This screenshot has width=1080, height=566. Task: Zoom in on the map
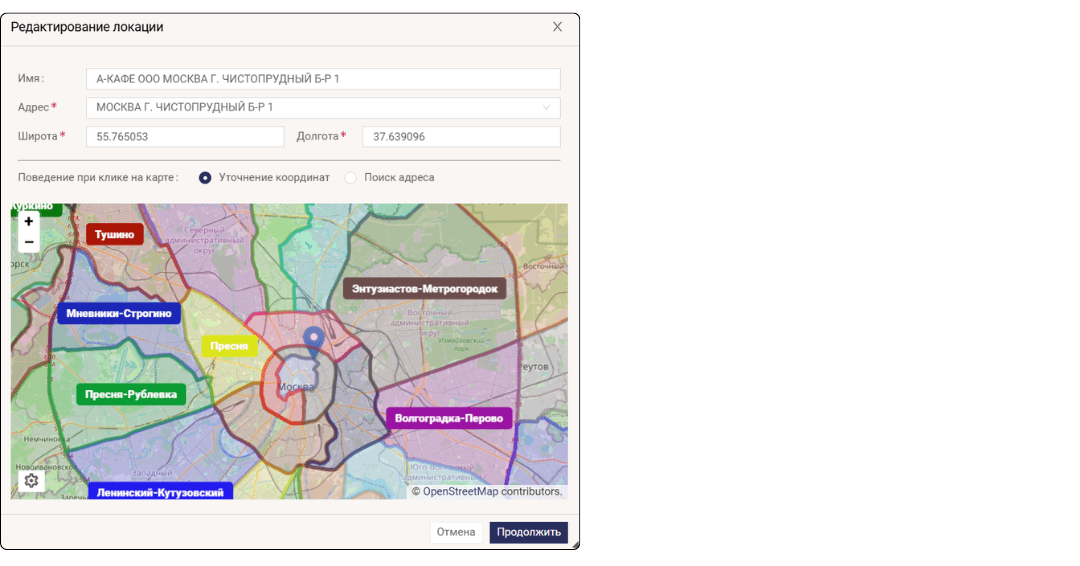29,221
